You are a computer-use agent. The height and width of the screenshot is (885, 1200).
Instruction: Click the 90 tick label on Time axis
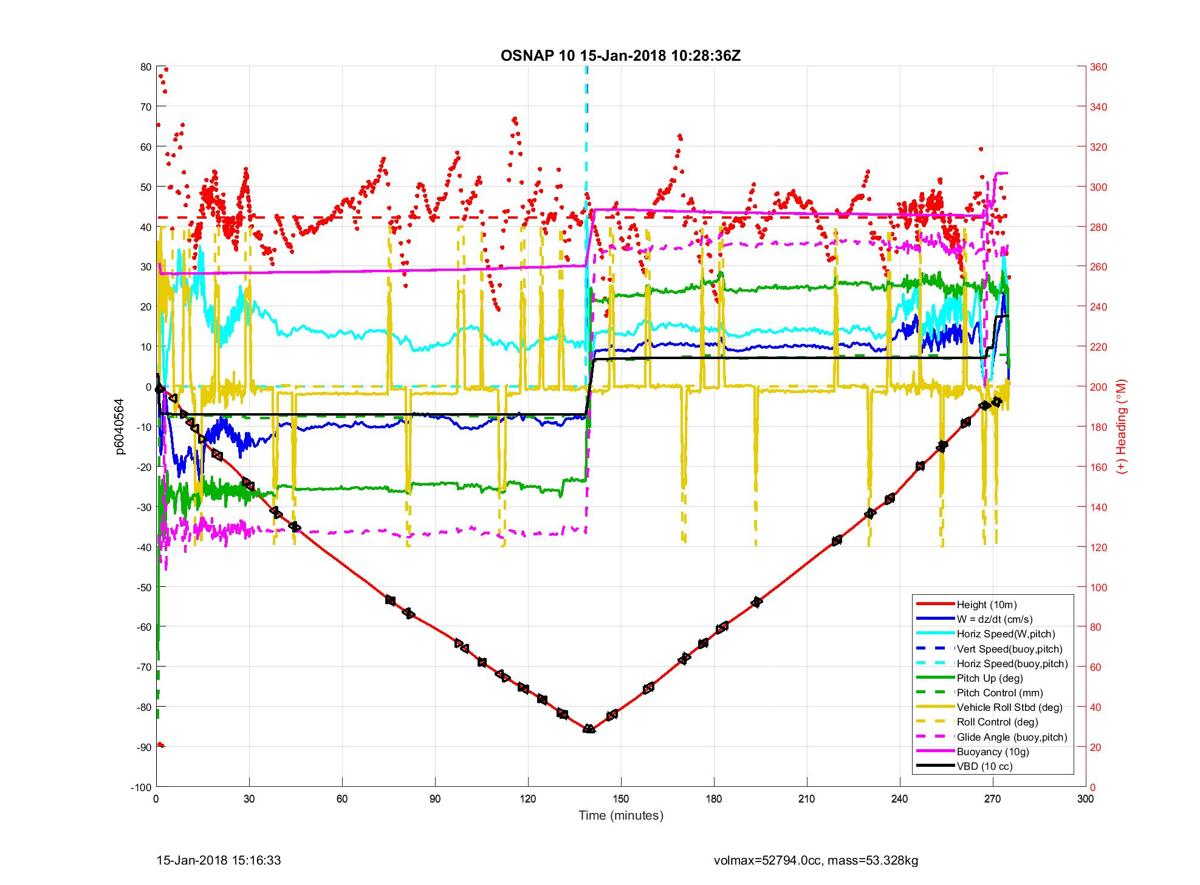pyautogui.click(x=435, y=800)
